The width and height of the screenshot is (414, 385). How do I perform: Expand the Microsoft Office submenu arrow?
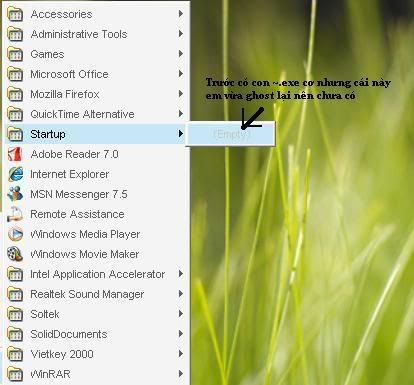[181, 74]
